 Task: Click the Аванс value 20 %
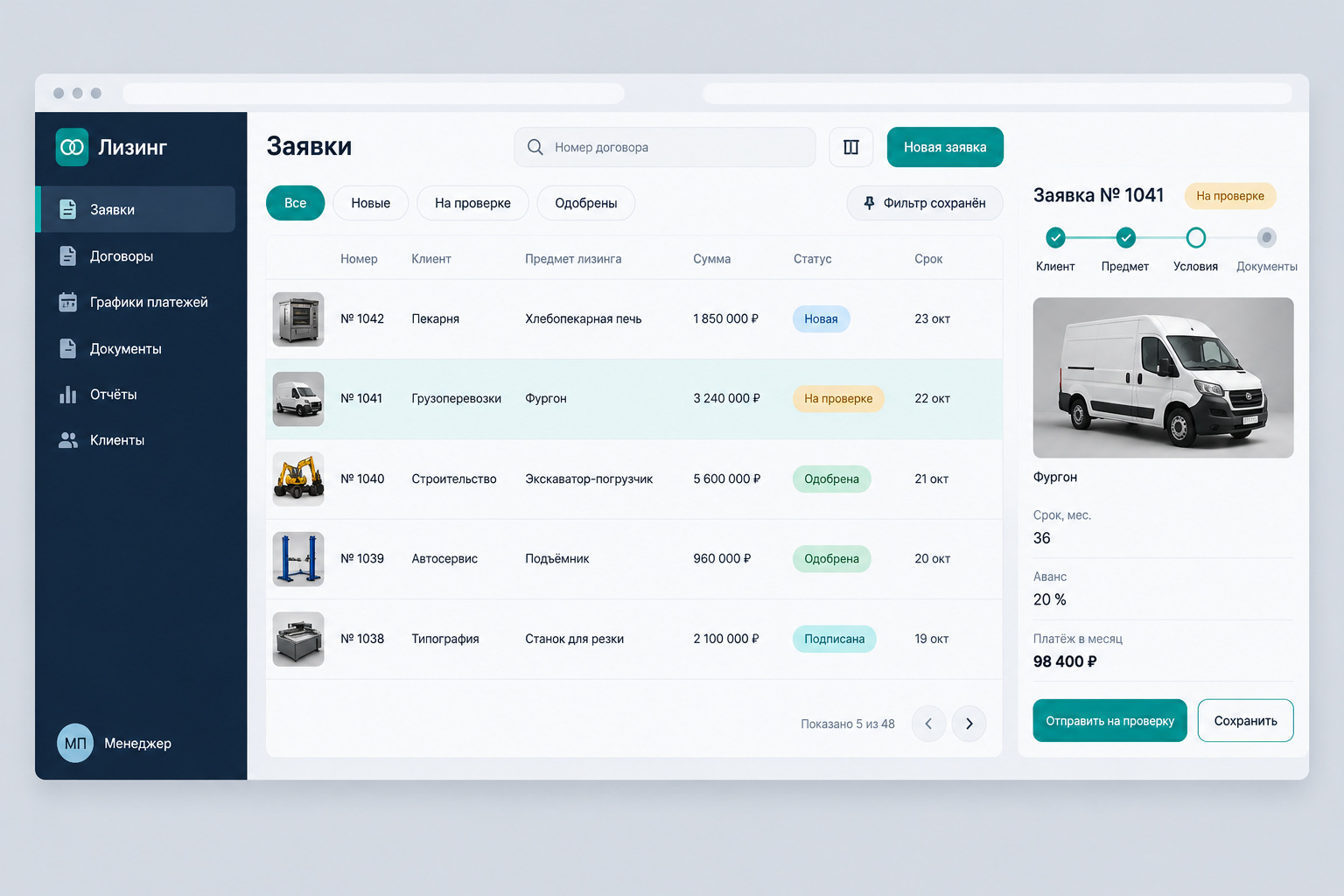pyautogui.click(x=1049, y=599)
